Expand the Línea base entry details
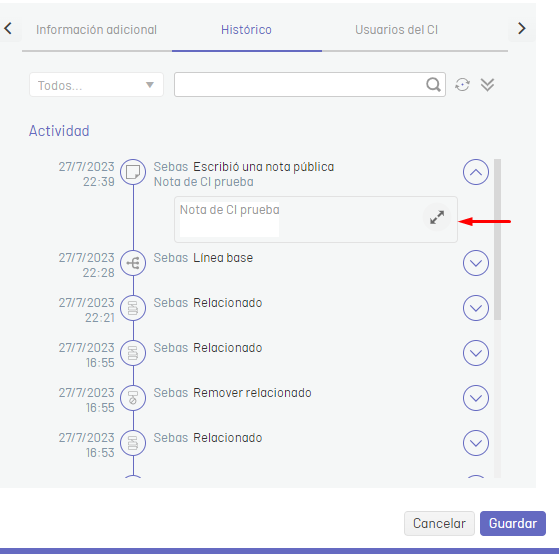This screenshot has width=559, height=554. pyautogui.click(x=476, y=263)
